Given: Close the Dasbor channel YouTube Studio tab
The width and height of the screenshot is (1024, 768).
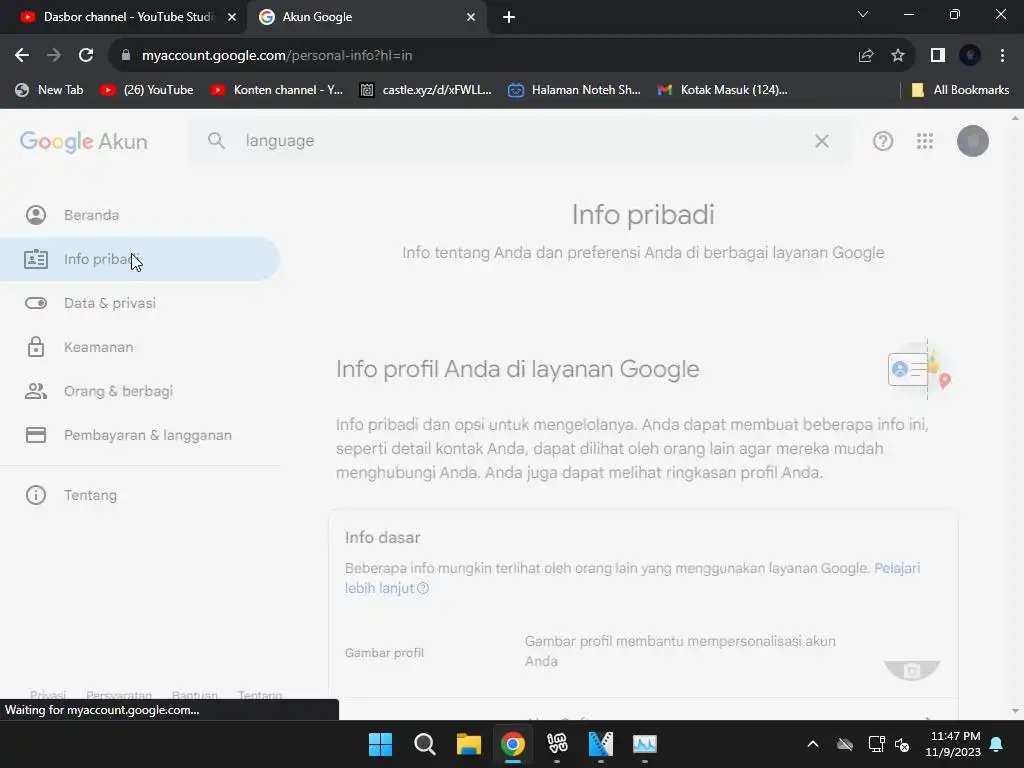Looking at the screenshot, I should pos(232,17).
